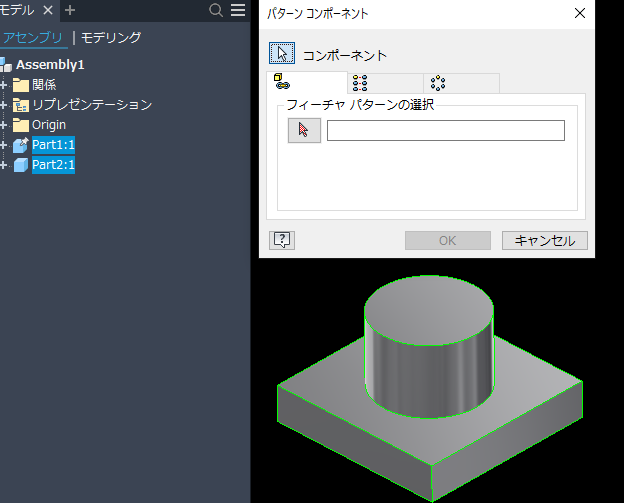Screen dimensions: 624x503
Task: Select the モデリング view tab
Action: pos(111,37)
